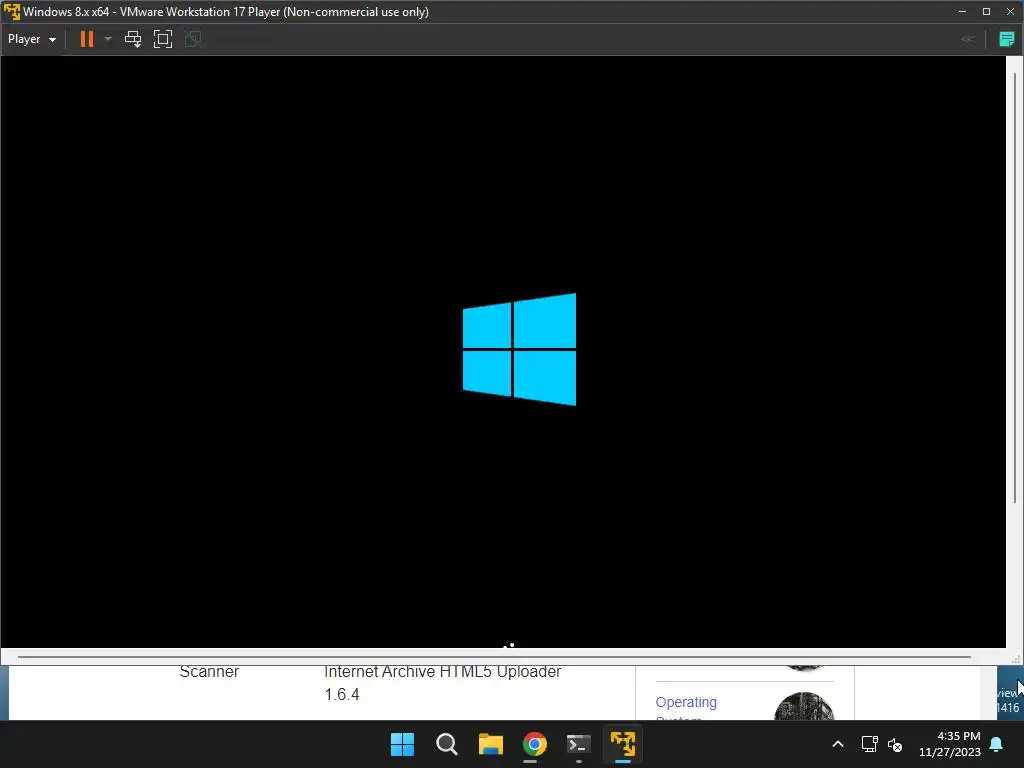
Task: Click the Windows logo in VM screen
Action: coord(519,349)
